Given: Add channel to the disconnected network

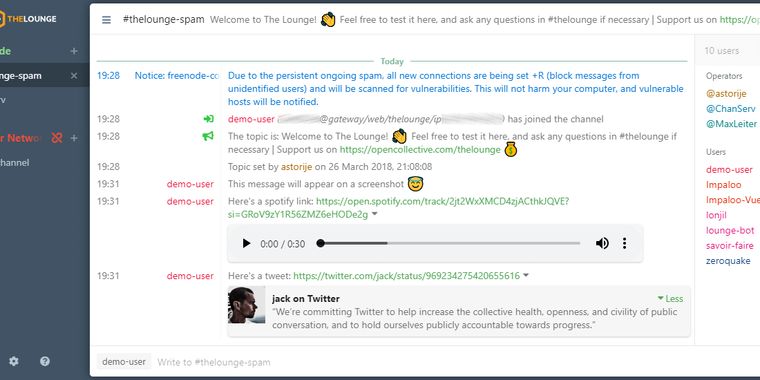Looking at the screenshot, I should (74, 138).
